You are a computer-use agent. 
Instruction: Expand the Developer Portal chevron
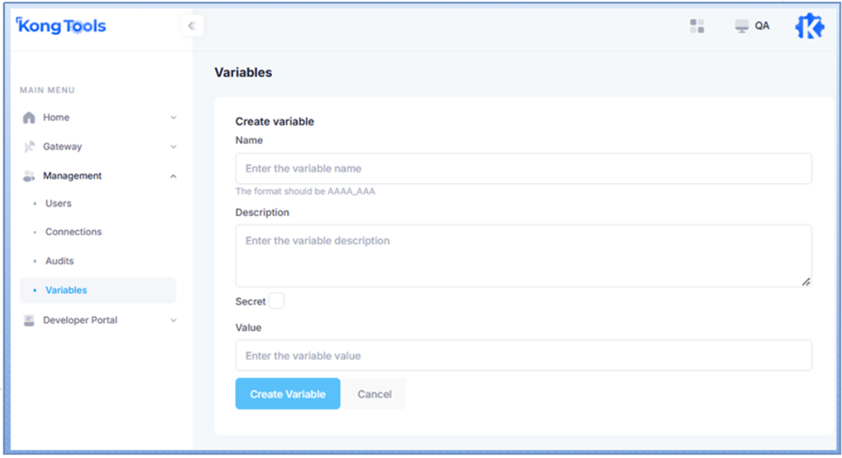pos(173,321)
